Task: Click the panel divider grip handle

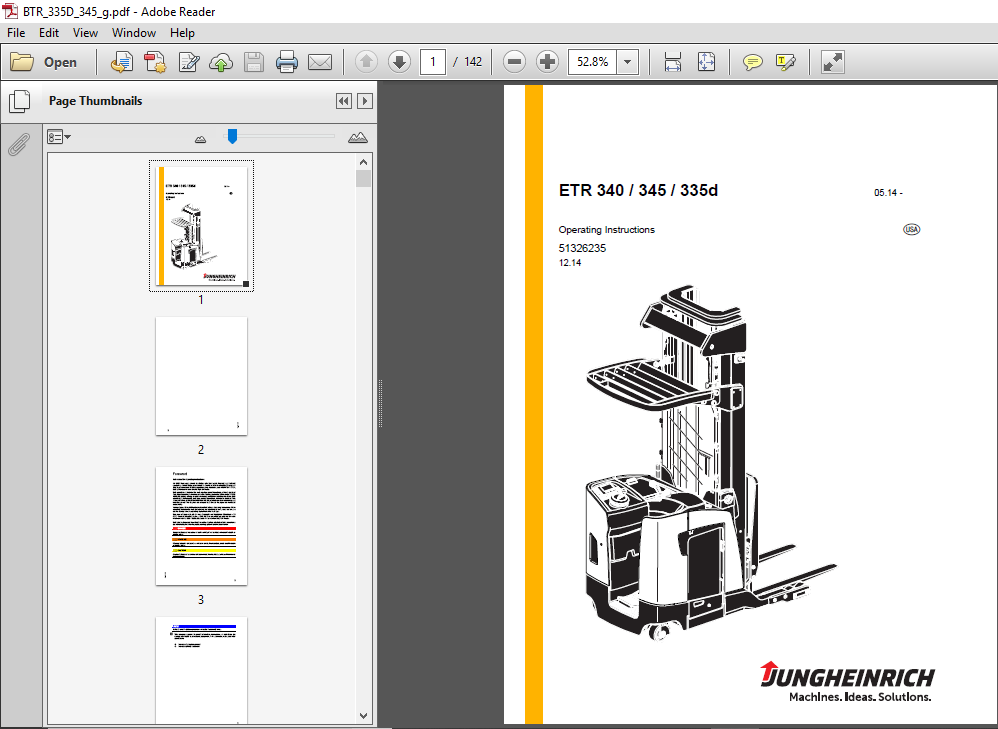Action: tap(381, 403)
